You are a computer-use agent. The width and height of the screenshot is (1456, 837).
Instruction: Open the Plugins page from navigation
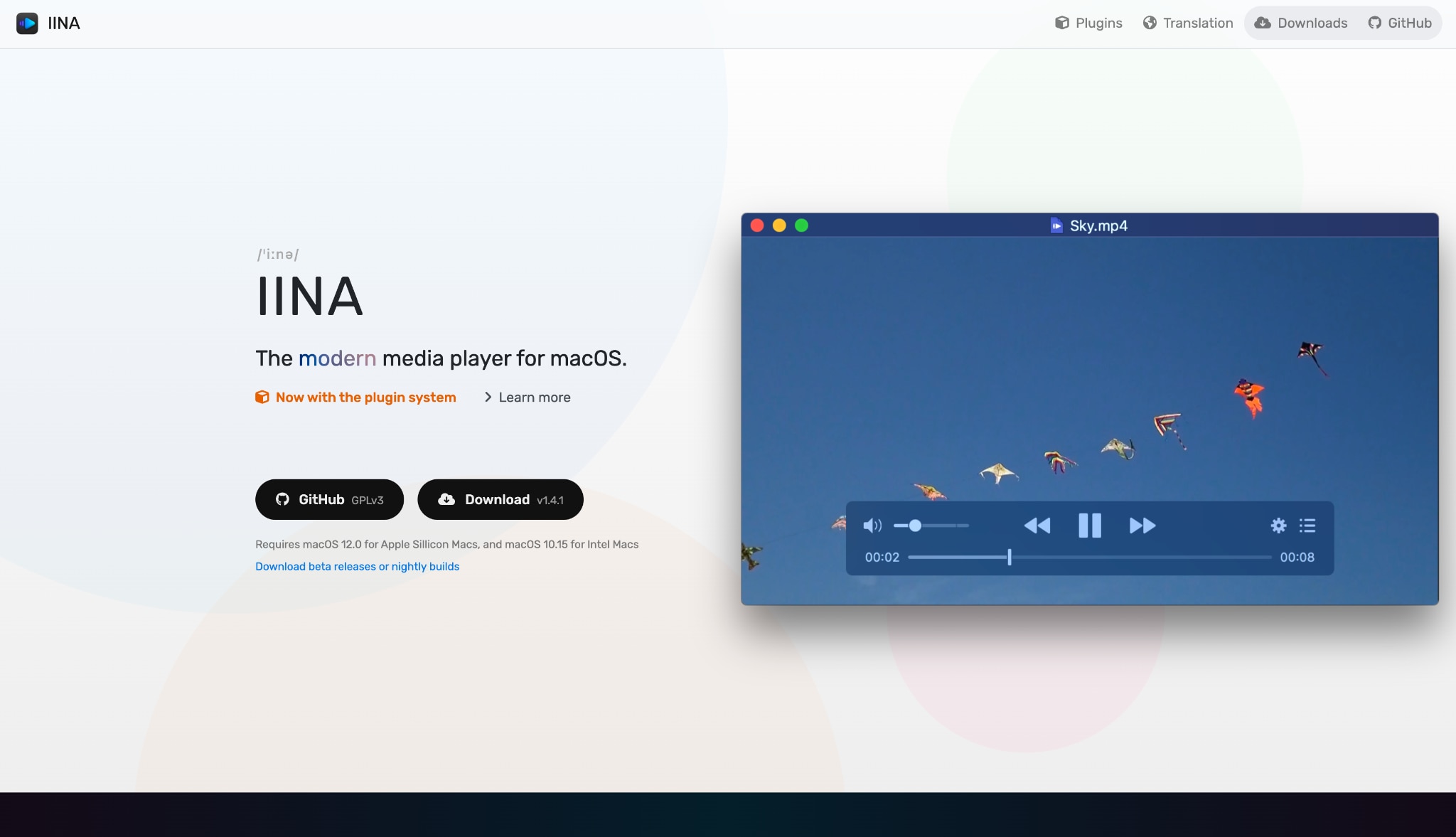tap(1088, 23)
